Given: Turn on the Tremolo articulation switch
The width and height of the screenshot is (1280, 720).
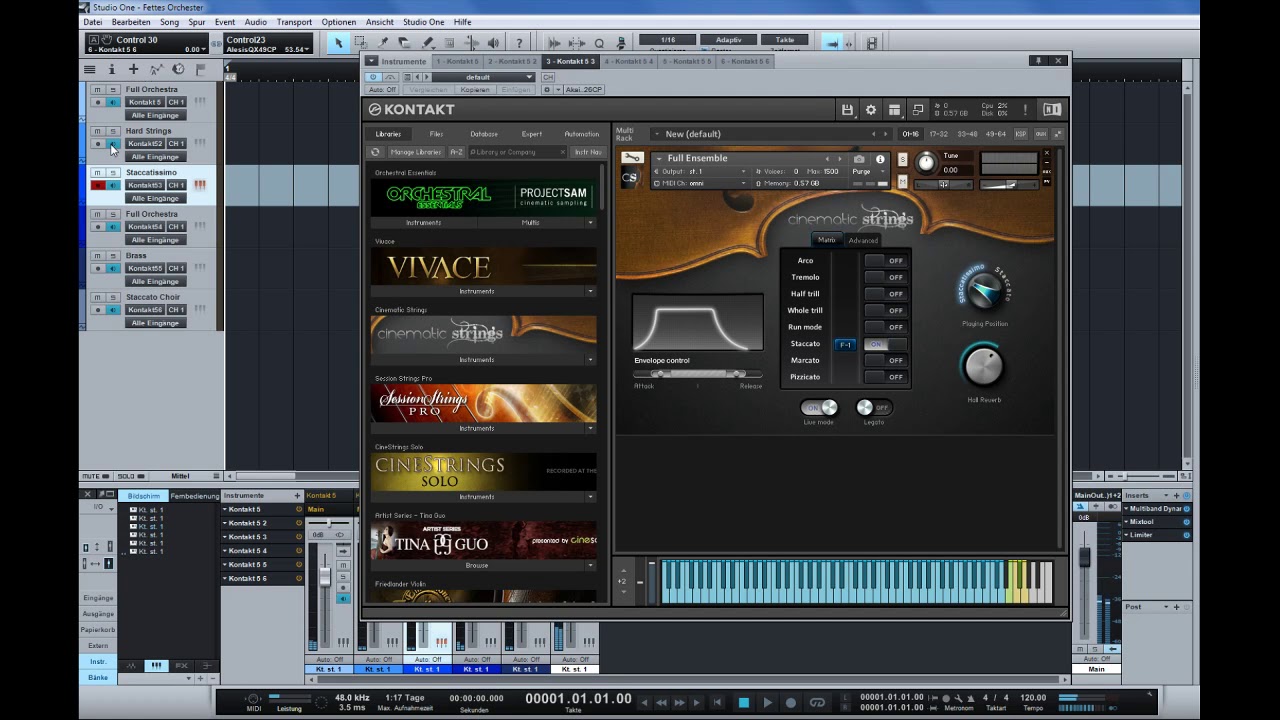Looking at the screenshot, I should coord(885,277).
